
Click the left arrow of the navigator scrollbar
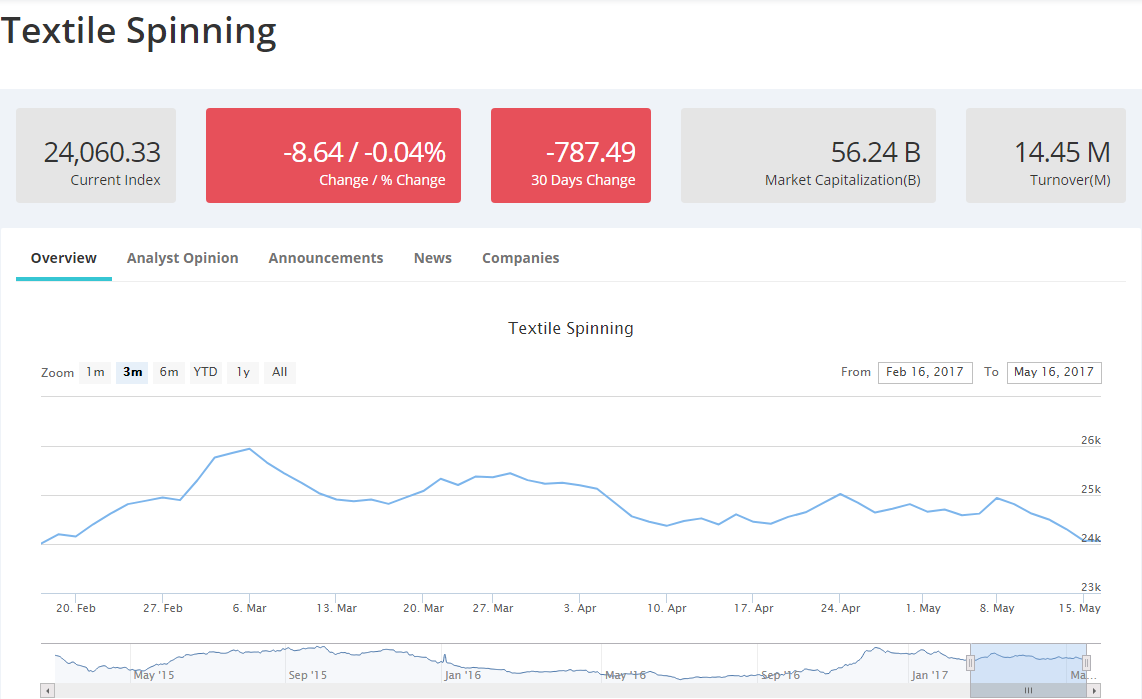tap(47, 690)
